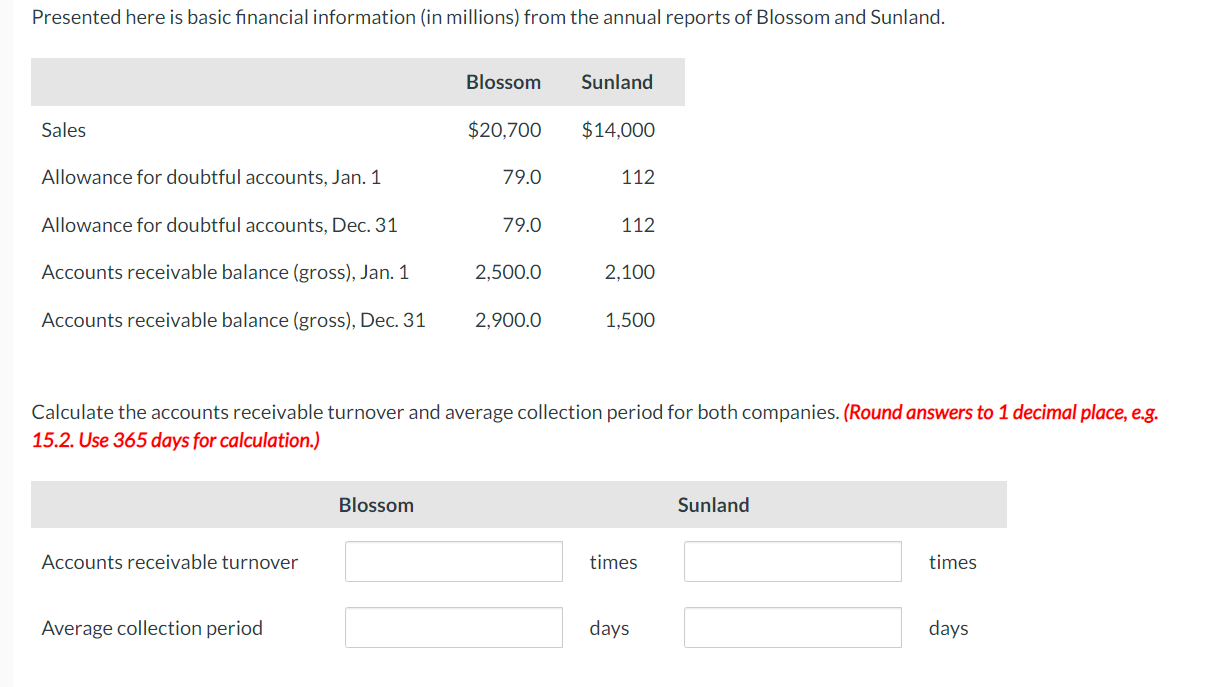Click the Sales row label
Screen dimensions: 1208x687
[x=63, y=130]
